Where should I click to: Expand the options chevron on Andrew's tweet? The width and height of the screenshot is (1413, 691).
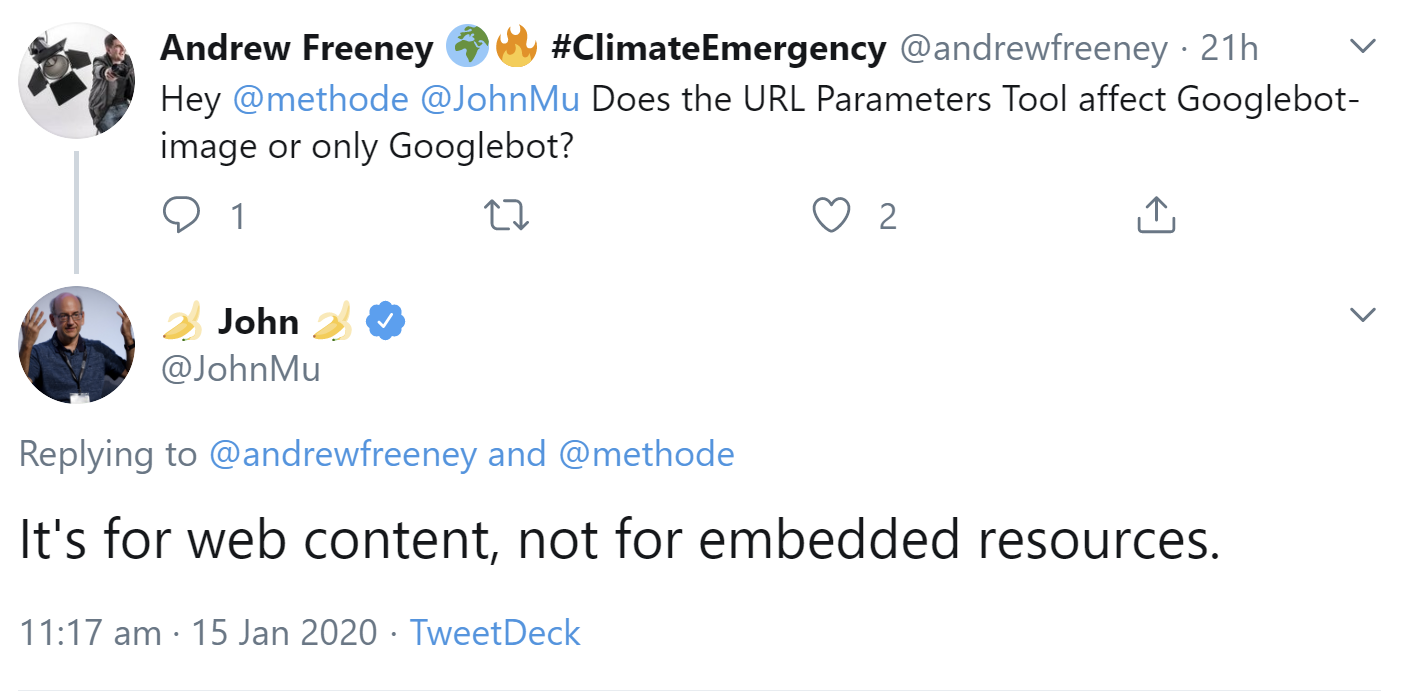pyautogui.click(x=1362, y=46)
